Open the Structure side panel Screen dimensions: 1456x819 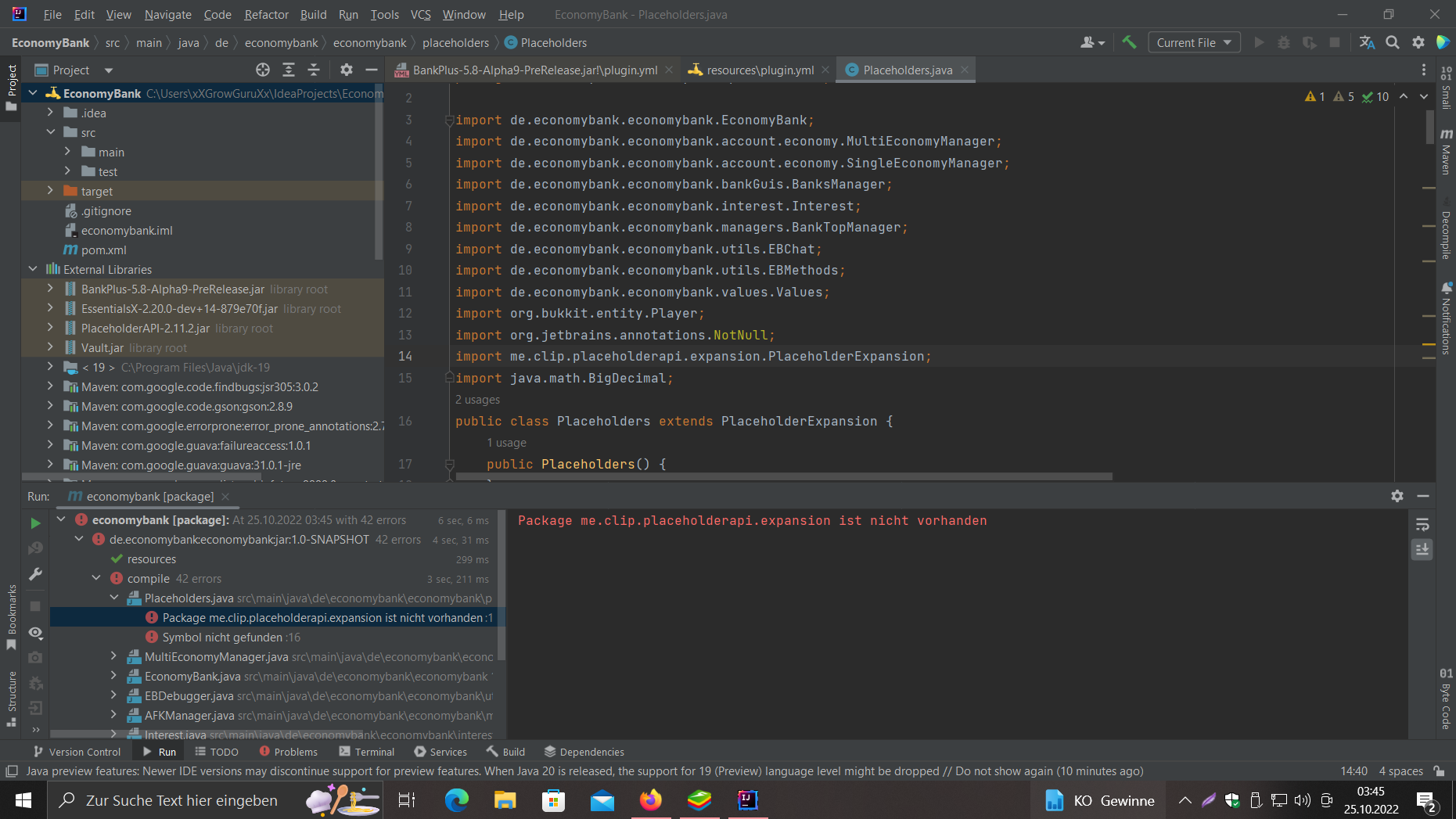(11, 699)
